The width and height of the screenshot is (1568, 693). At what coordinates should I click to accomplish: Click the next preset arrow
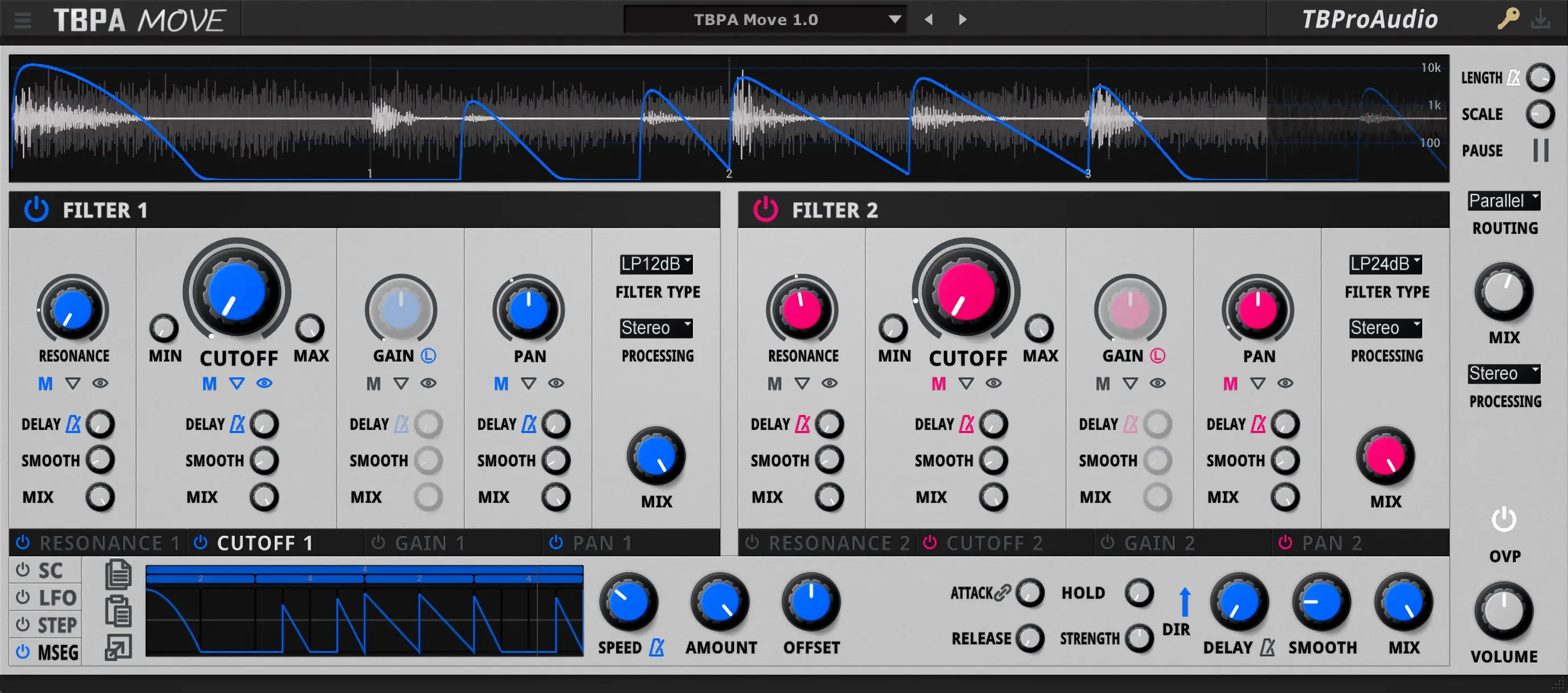962,19
